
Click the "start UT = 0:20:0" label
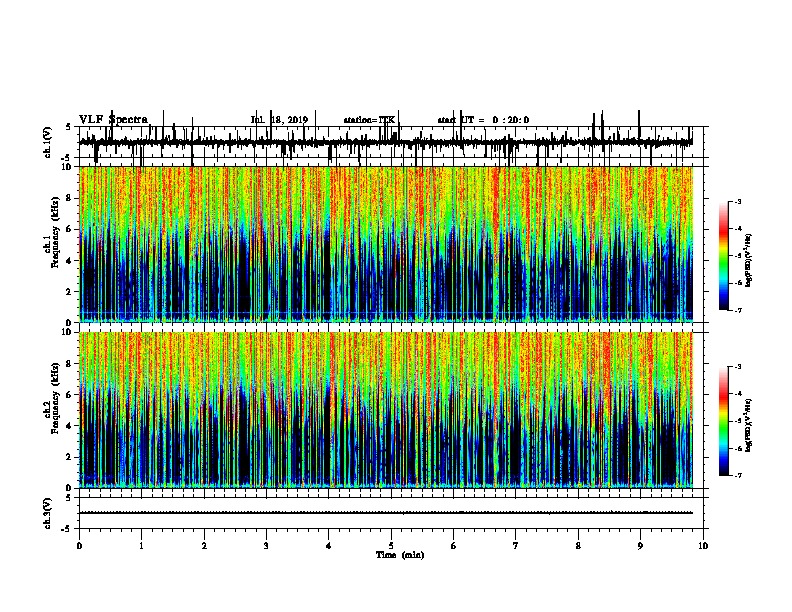(x=483, y=120)
